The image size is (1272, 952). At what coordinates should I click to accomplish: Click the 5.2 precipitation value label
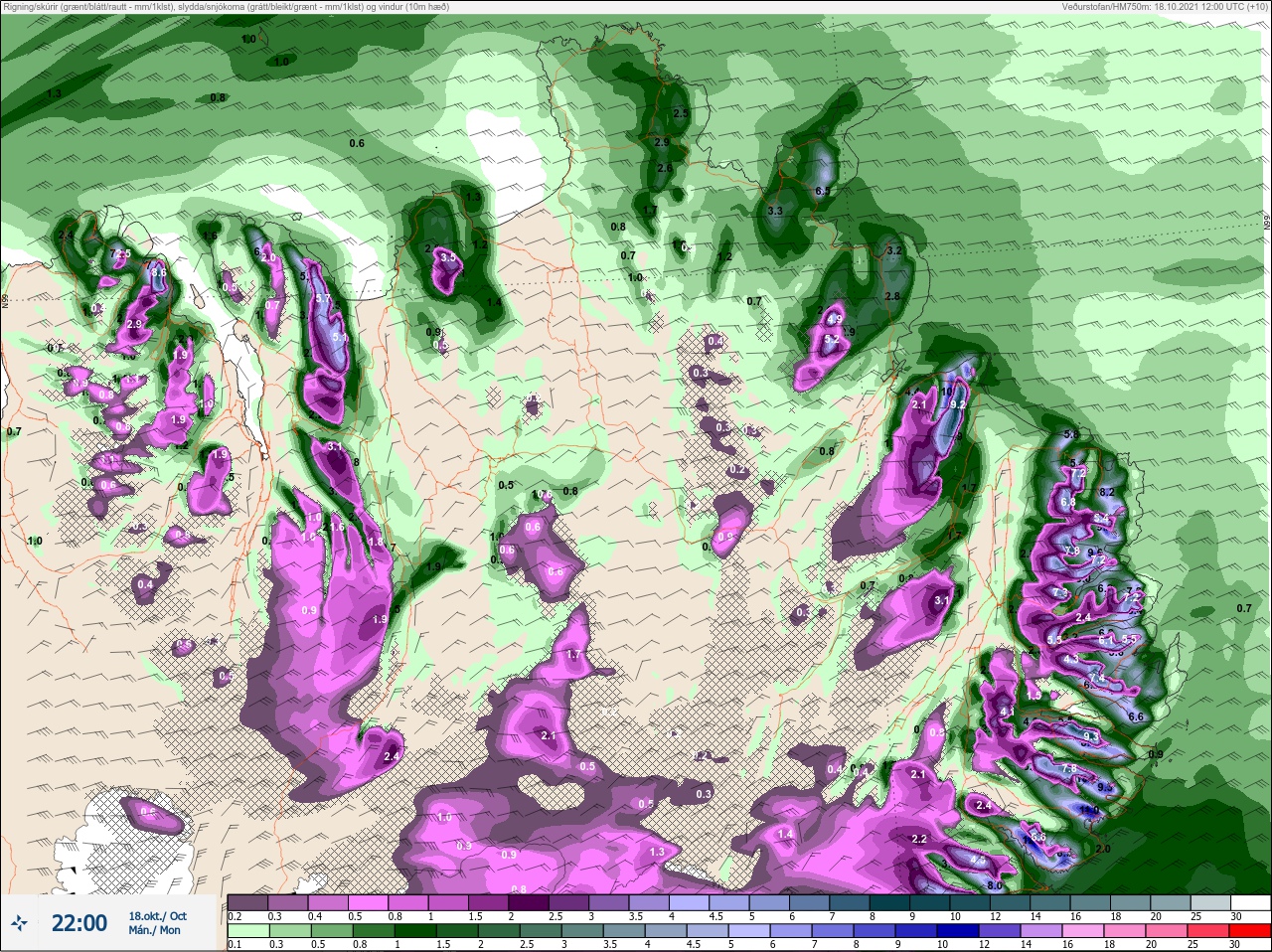click(x=832, y=340)
